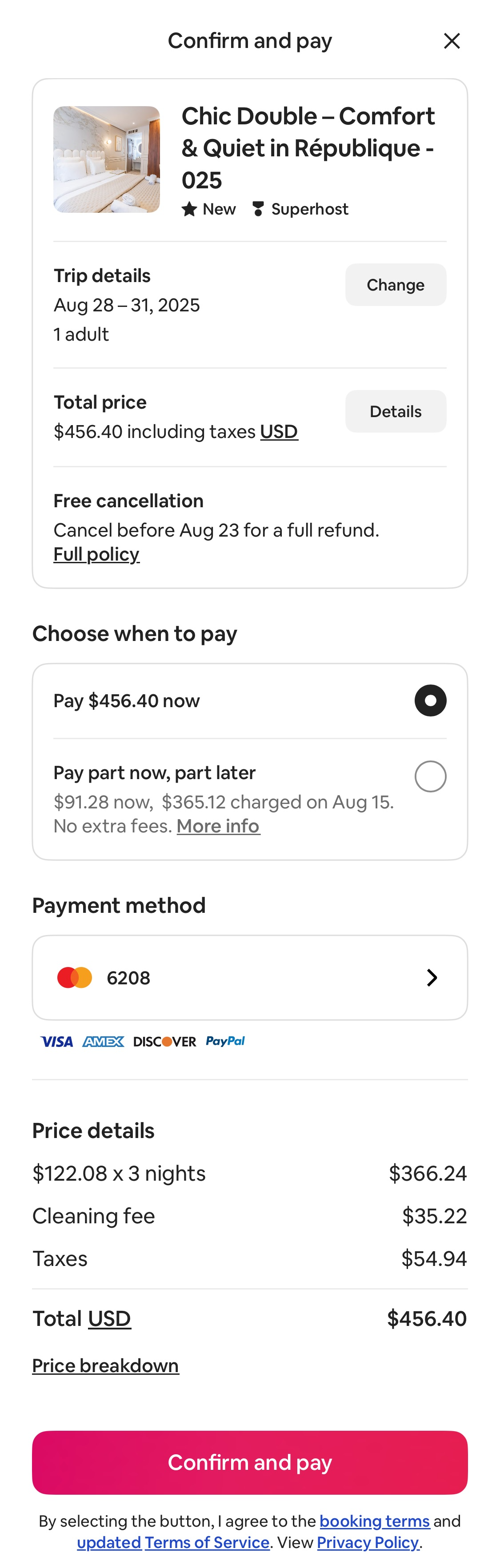Click More info about split payments
Image resolution: width=500 pixels, height=1568 pixels.
pos(218,826)
